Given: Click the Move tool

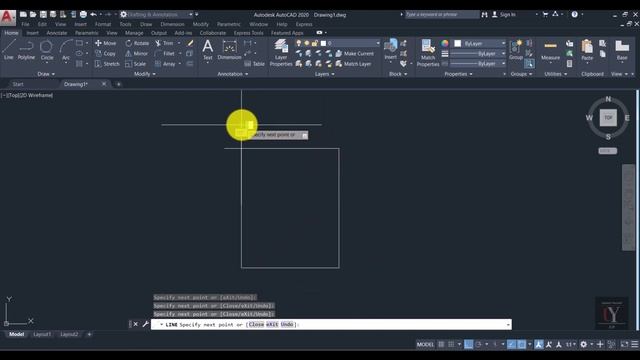Looking at the screenshot, I should click(x=106, y=43).
